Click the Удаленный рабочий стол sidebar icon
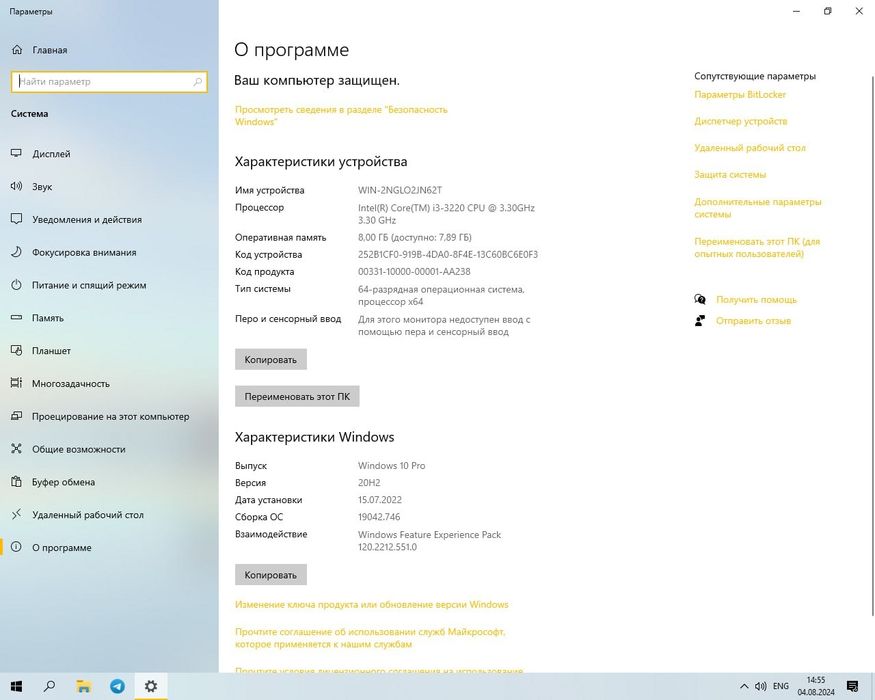Image resolution: width=875 pixels, height=700 pixels. click(16, 514)
